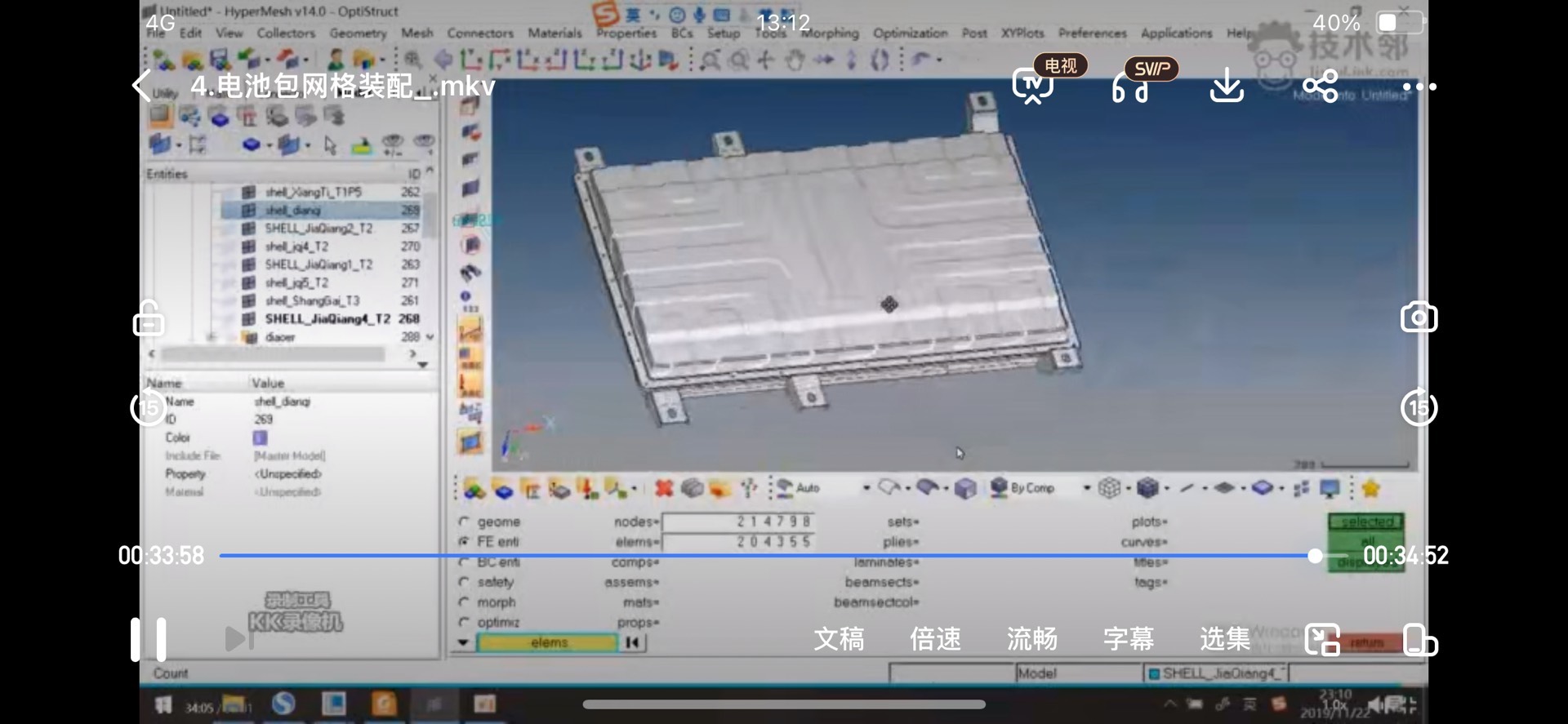1568x724 pixels.
Task: Select the SHELL_JiaQiang4_T2 component row
Action: pyautogui.click(x=323, y=318)
